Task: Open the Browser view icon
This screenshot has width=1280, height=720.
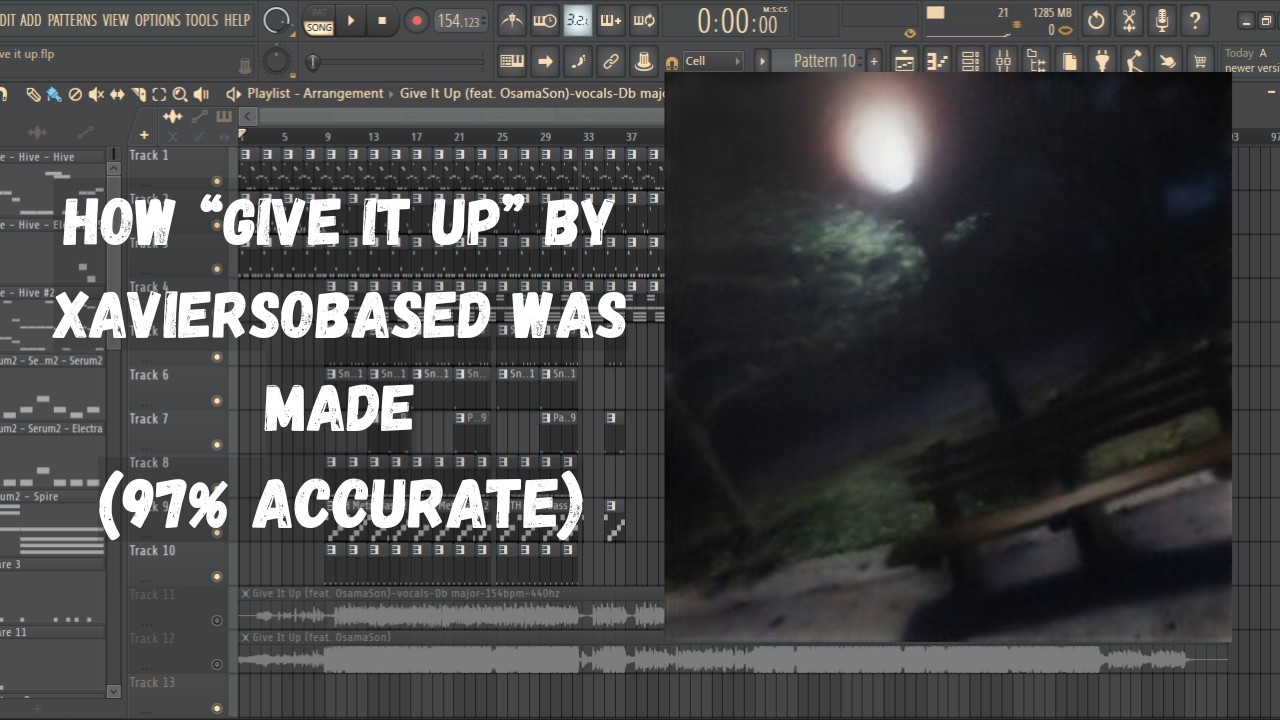Action: click(1036, 61)
